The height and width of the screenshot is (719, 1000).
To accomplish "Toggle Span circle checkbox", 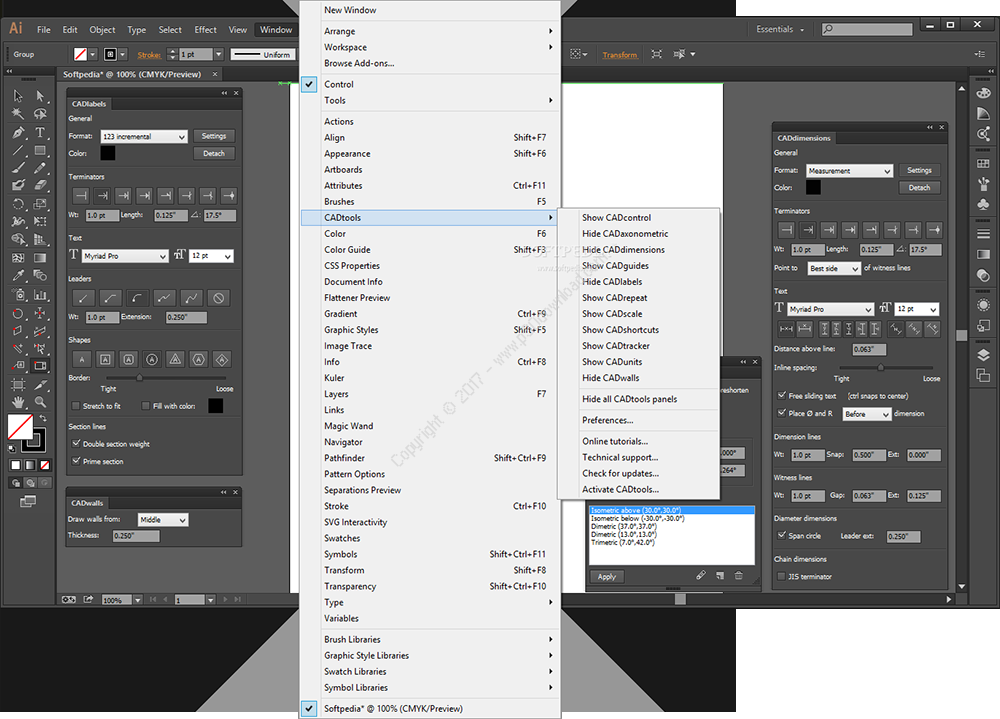I will (x=781, y=535).
